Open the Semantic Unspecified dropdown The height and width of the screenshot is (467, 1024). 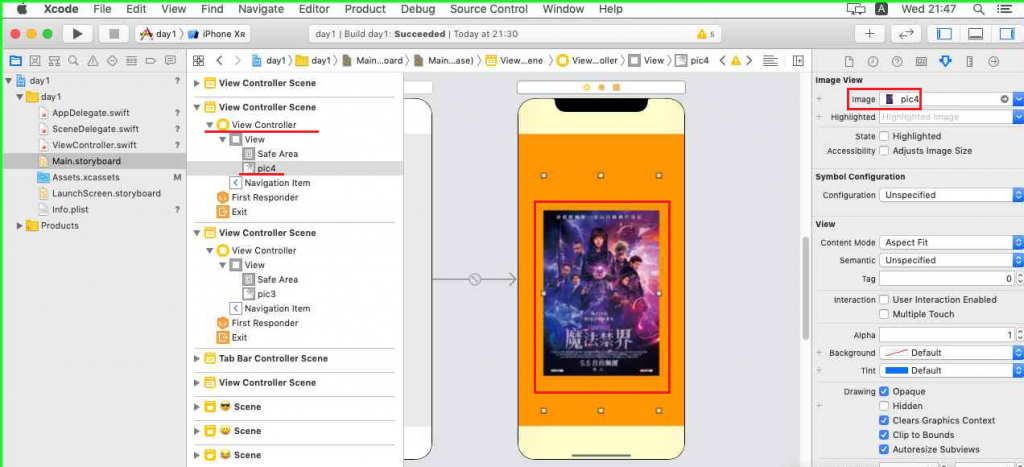pos(951,260)
